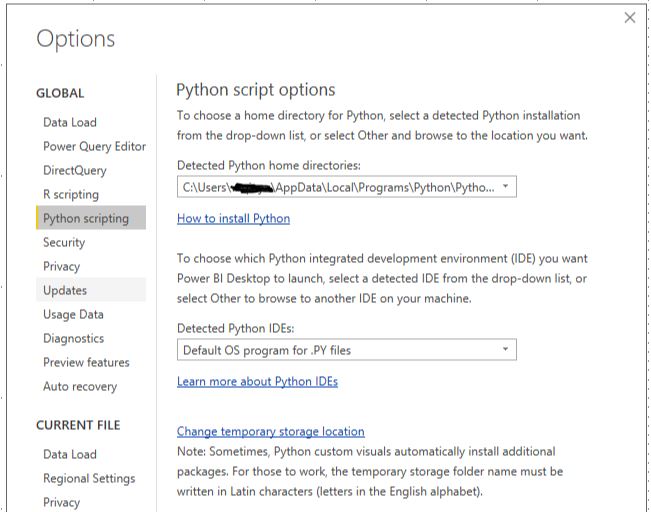Open Privacy under GLOBAL section

(61, 266)
